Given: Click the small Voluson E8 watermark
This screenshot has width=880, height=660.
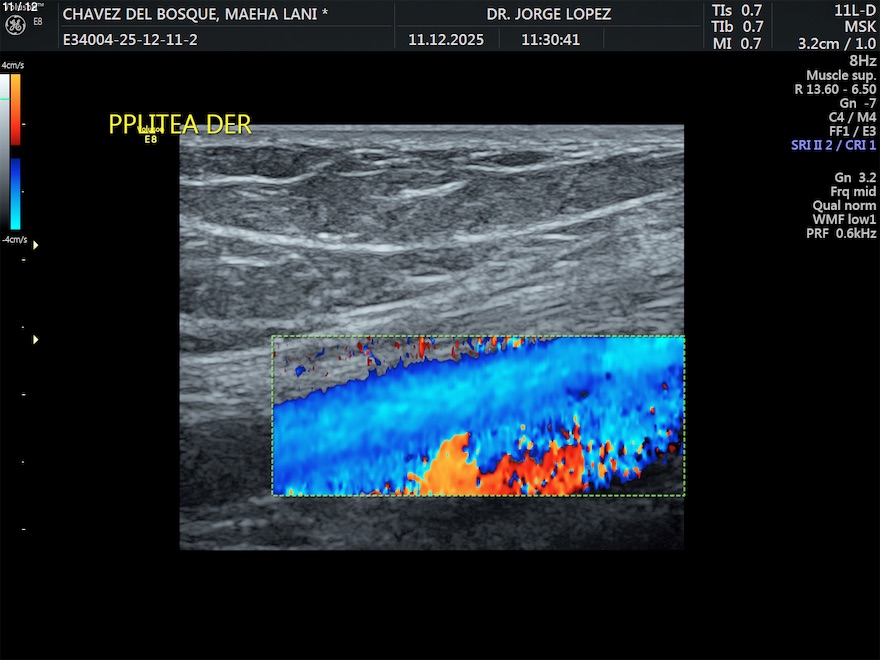Looking at the screenshot, I should pyautogui.click(x=150, y=135).
